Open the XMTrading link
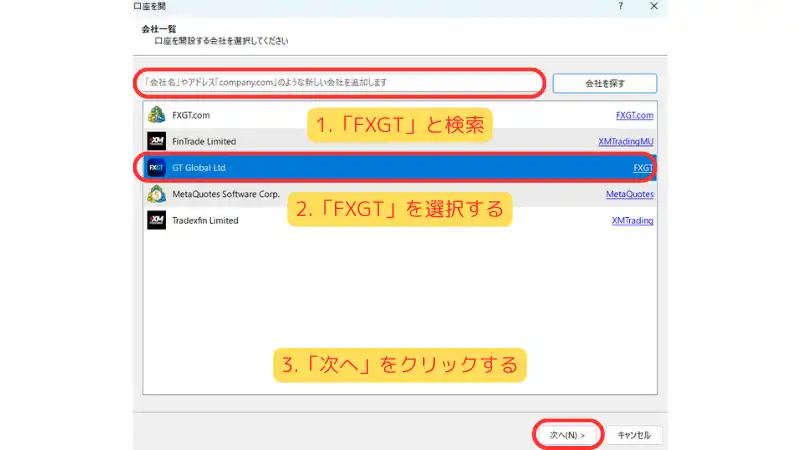 [x=632, y=221]
